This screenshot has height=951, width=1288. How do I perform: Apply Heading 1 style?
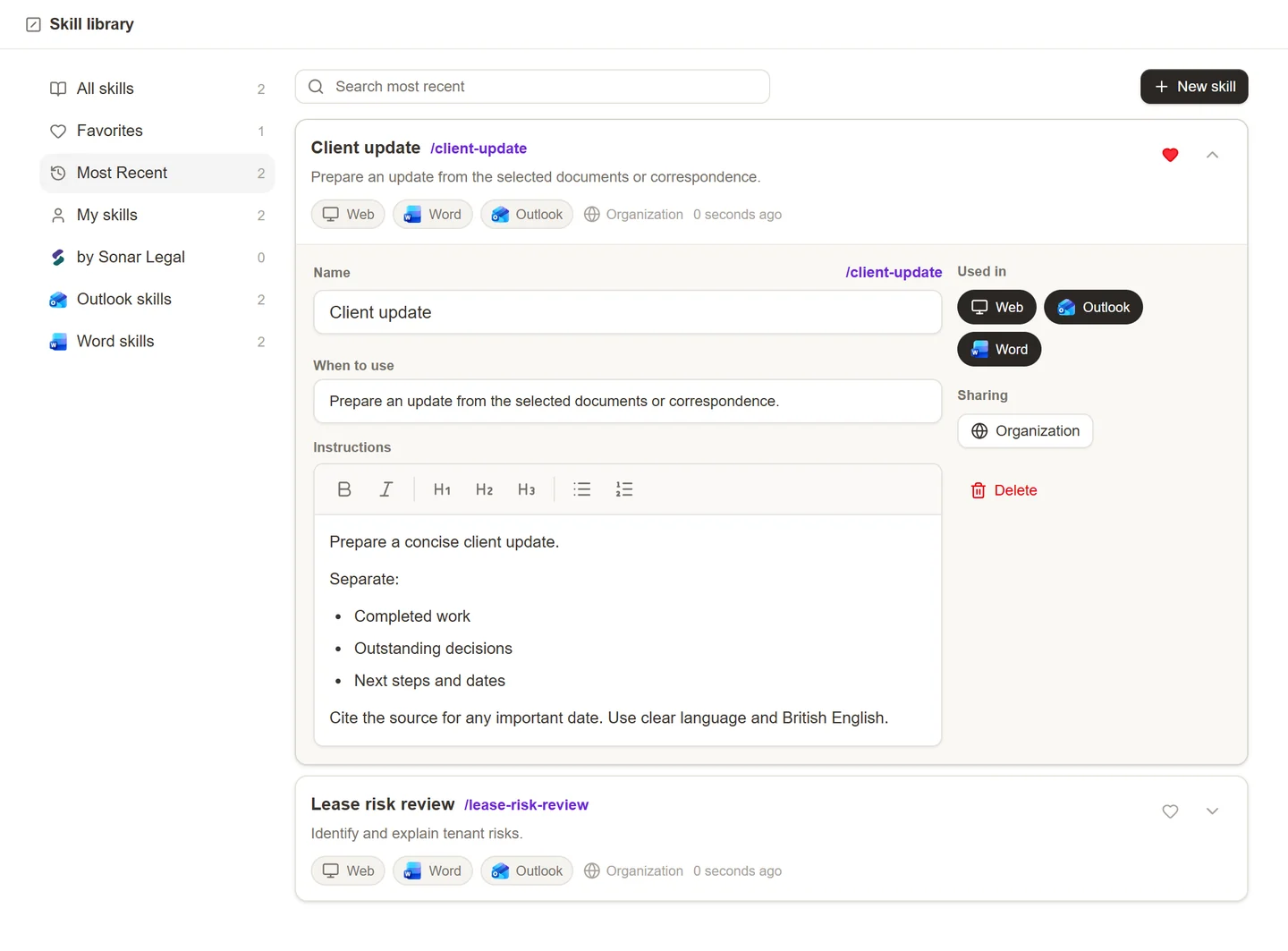[442, 489]
